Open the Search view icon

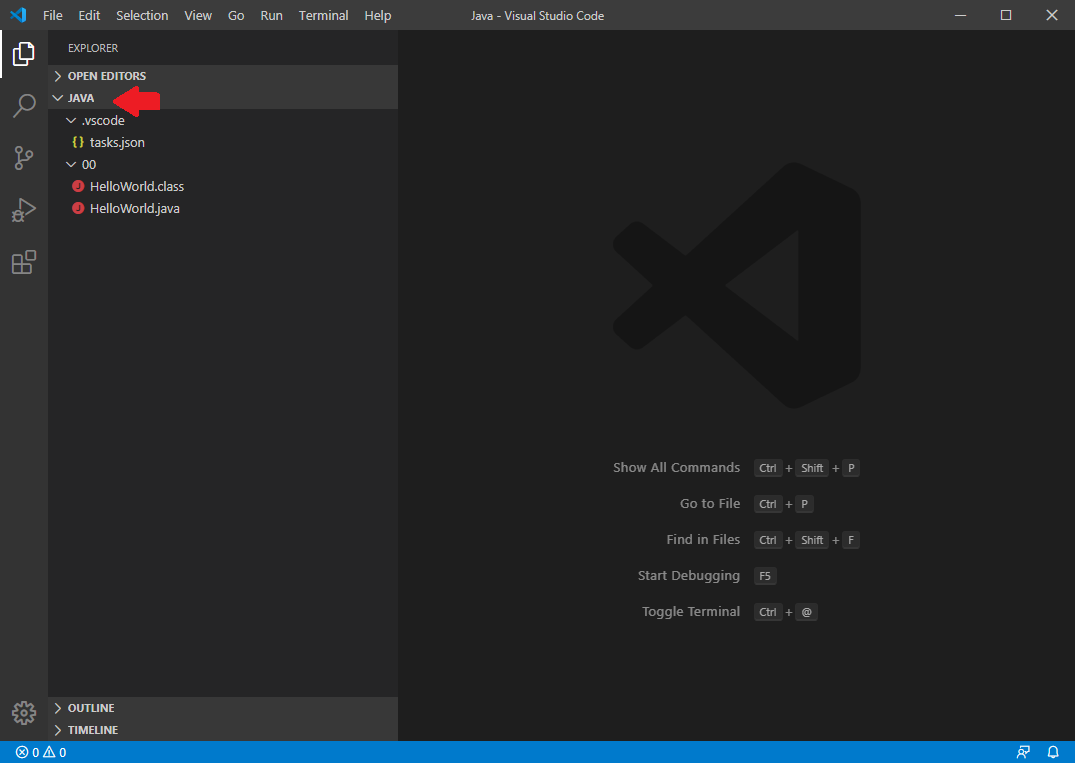click(x=24, y=106)
